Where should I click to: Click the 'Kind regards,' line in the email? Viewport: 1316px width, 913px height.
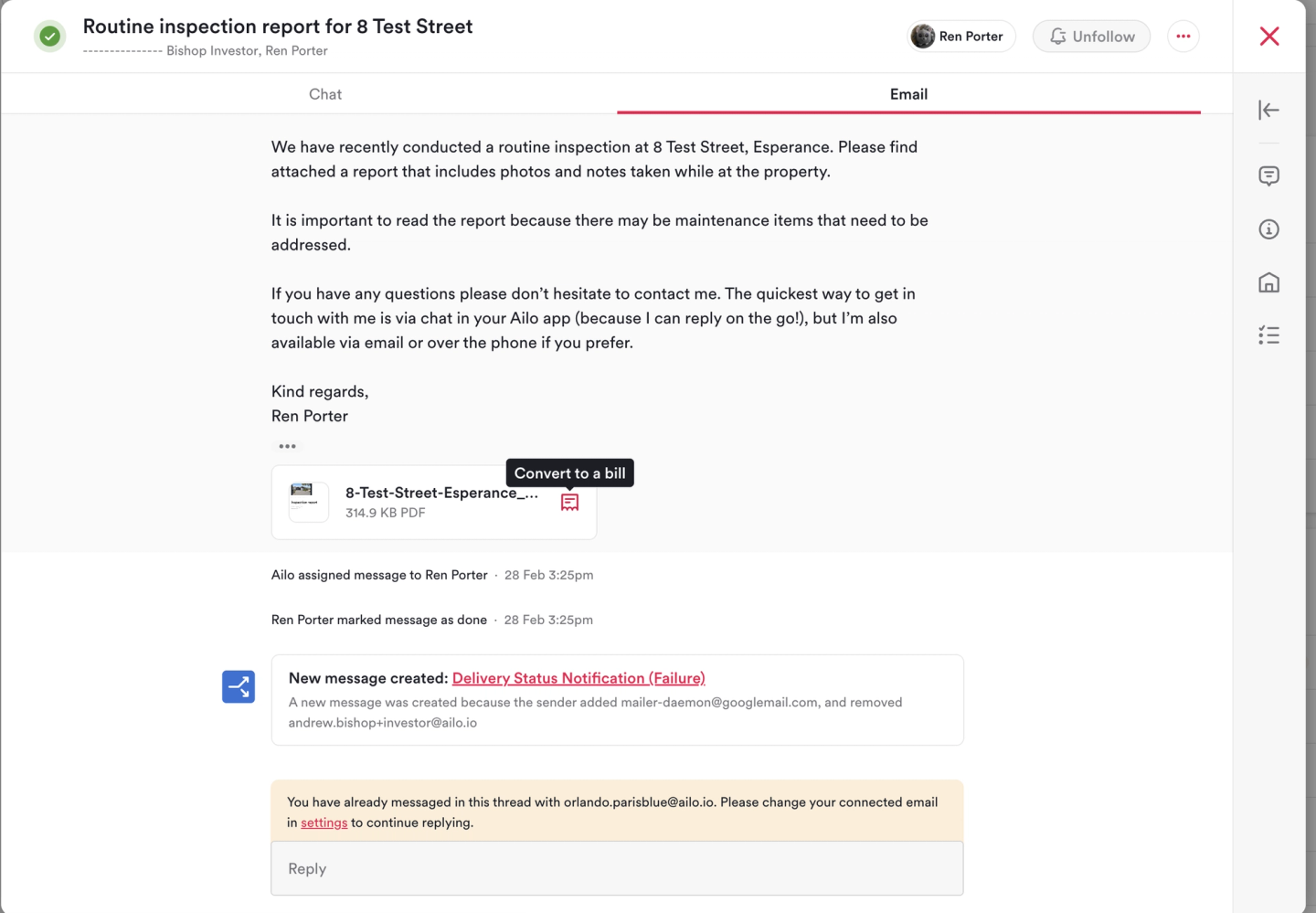pyautogui.click(x=320, y=391)
